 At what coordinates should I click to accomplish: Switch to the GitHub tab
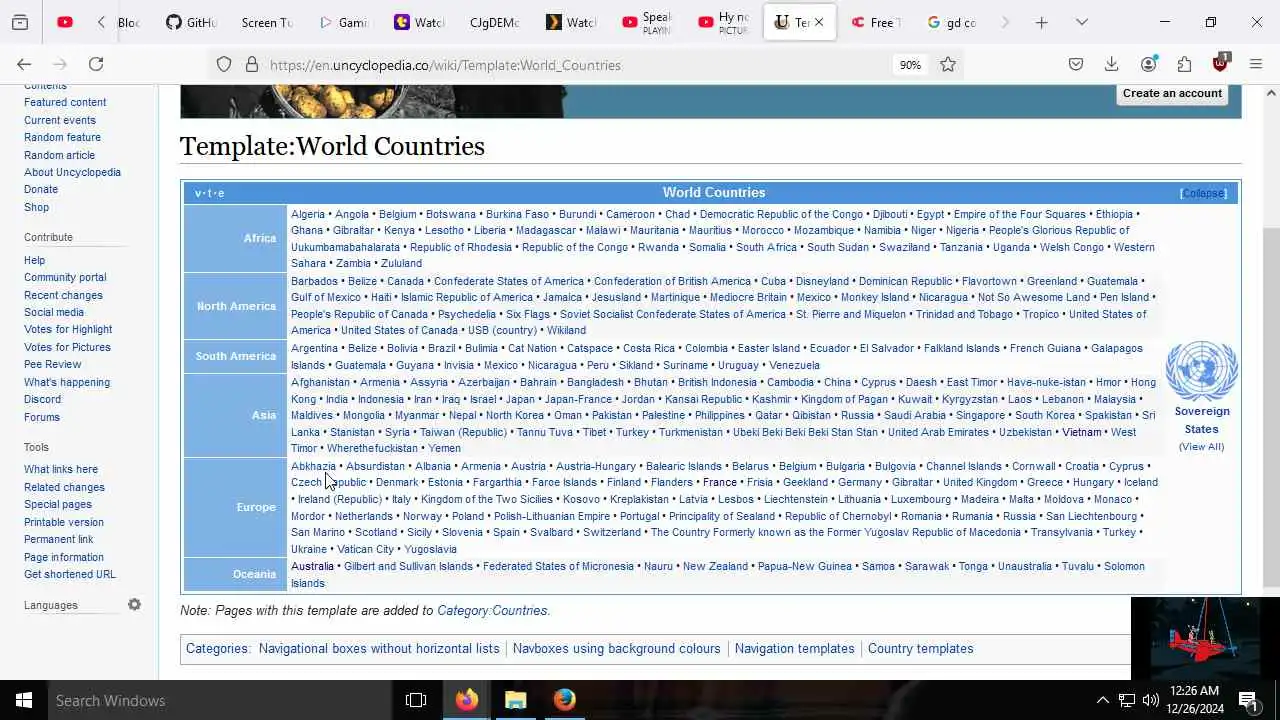pyautogui.click(x=191, y=22)
